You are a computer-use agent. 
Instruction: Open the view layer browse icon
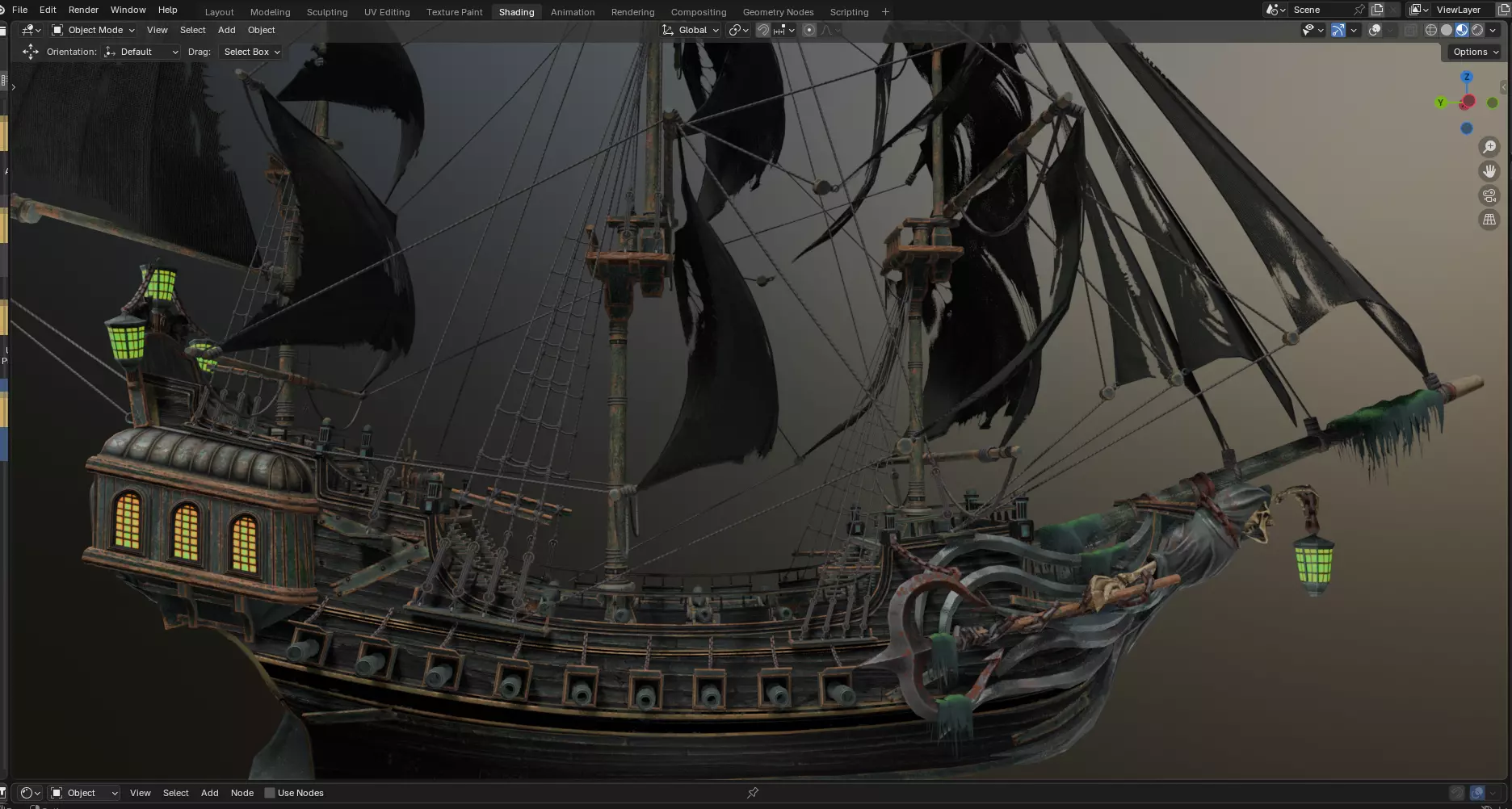click(x=1419, y=10)
